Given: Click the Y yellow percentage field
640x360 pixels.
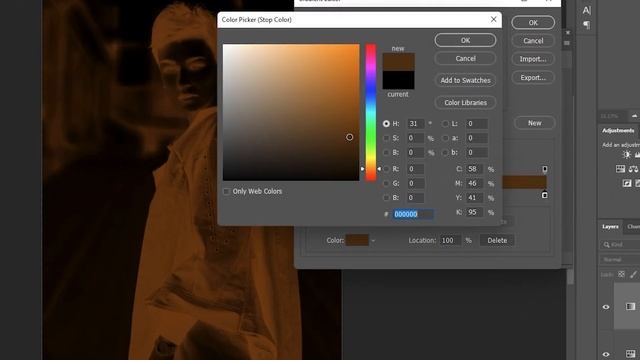Looking at the screenshot, I should click(475, 198).
